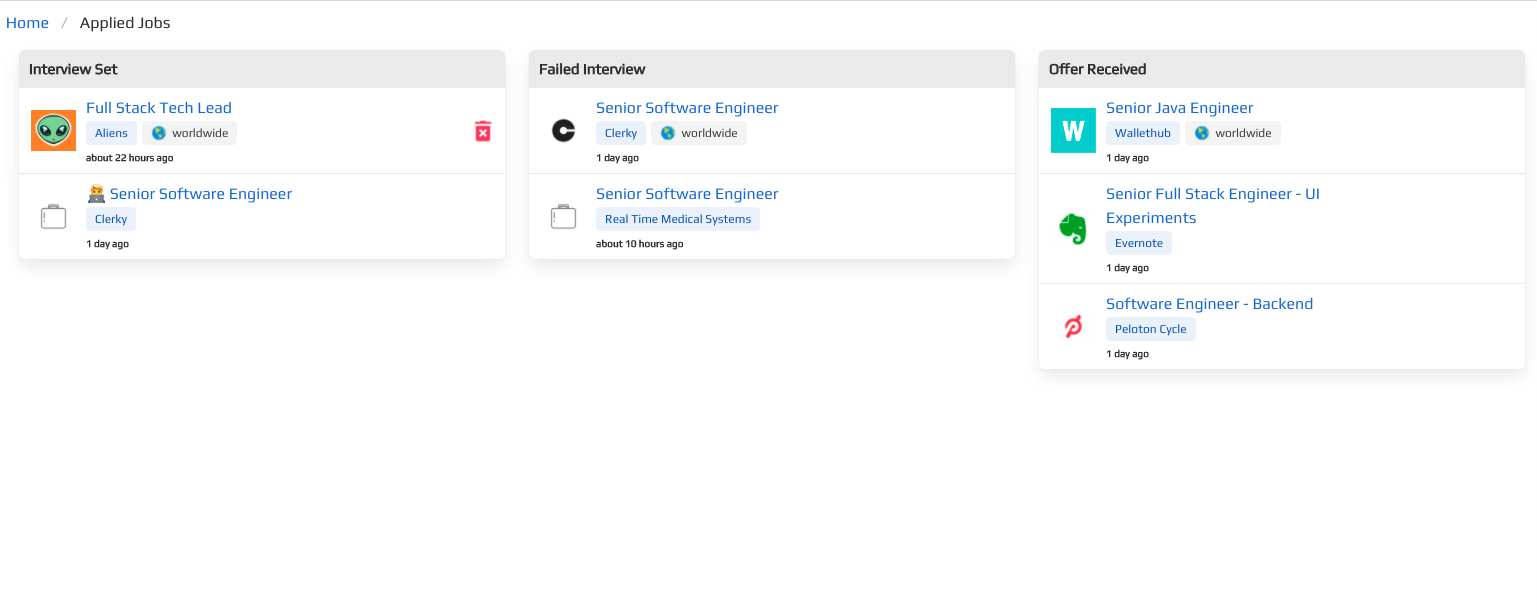Image resolution: width=1537 pixels, height=613 pixels.
Task: Select the Aliens company tag
Action: click(111, 133)
